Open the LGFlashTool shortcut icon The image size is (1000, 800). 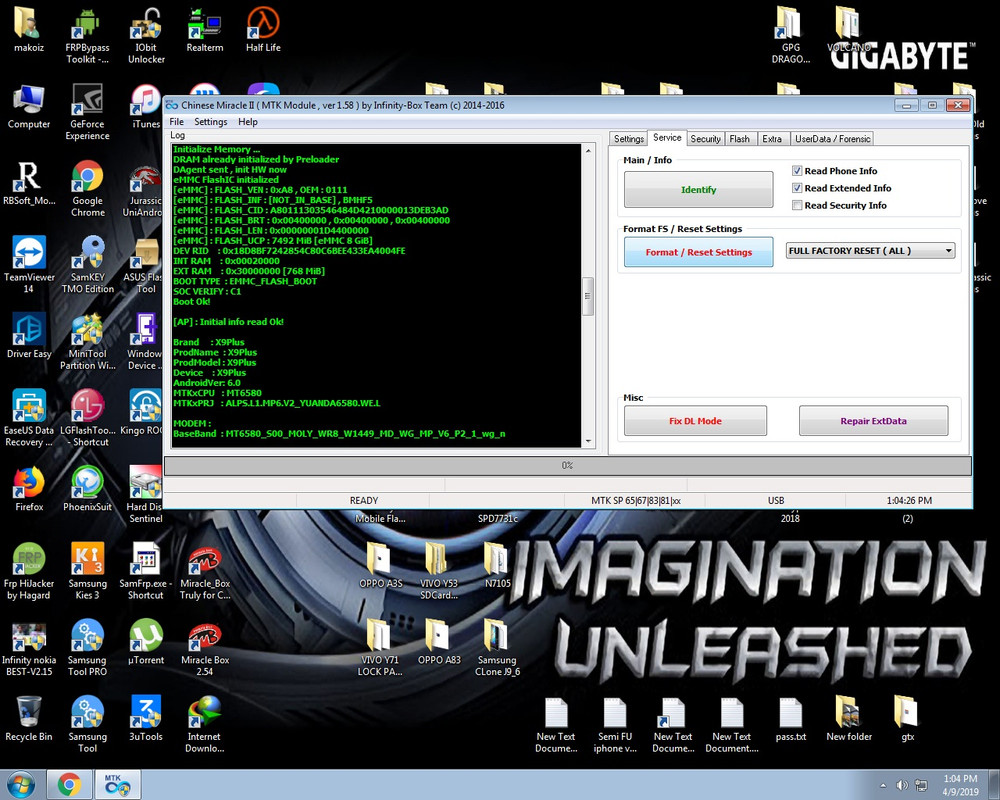coord(87,419)
